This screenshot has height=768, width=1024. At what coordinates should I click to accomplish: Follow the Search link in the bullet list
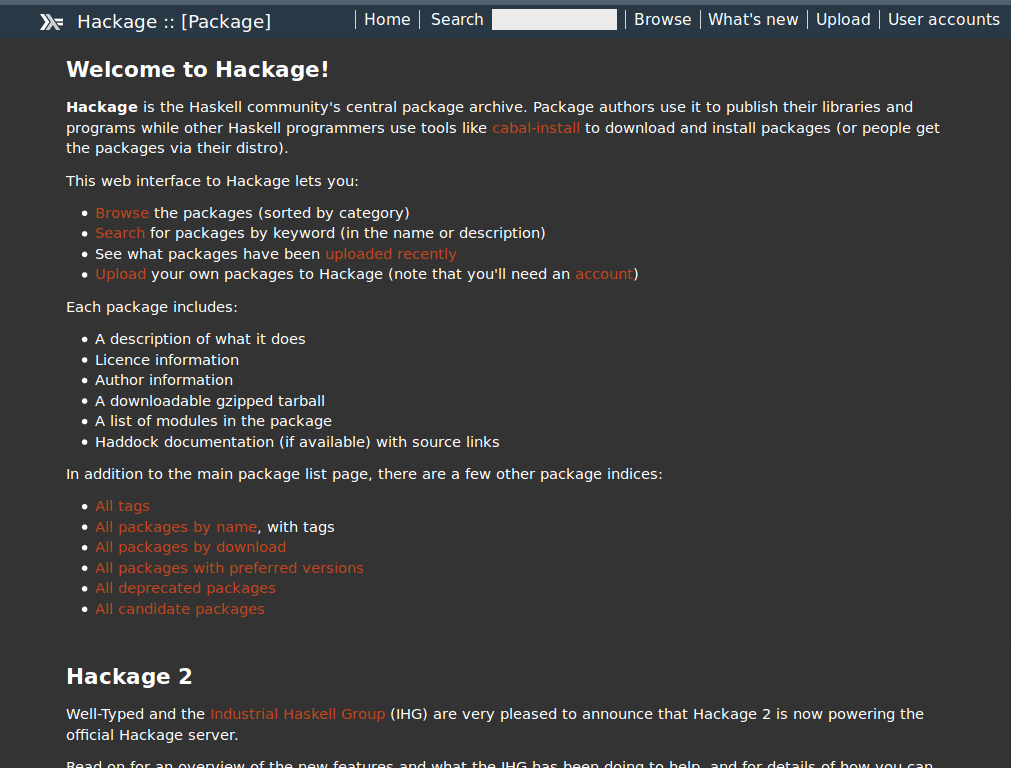point(120,233)
